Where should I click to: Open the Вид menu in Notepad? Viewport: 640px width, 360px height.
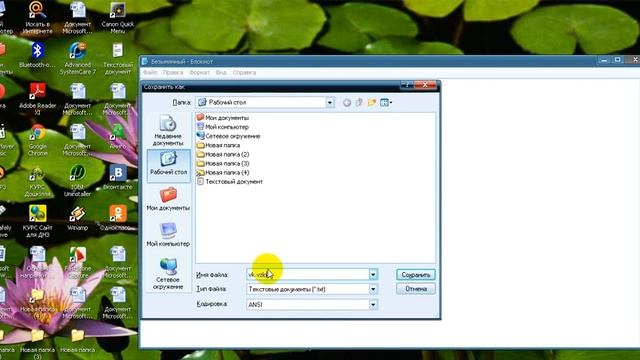221,72
